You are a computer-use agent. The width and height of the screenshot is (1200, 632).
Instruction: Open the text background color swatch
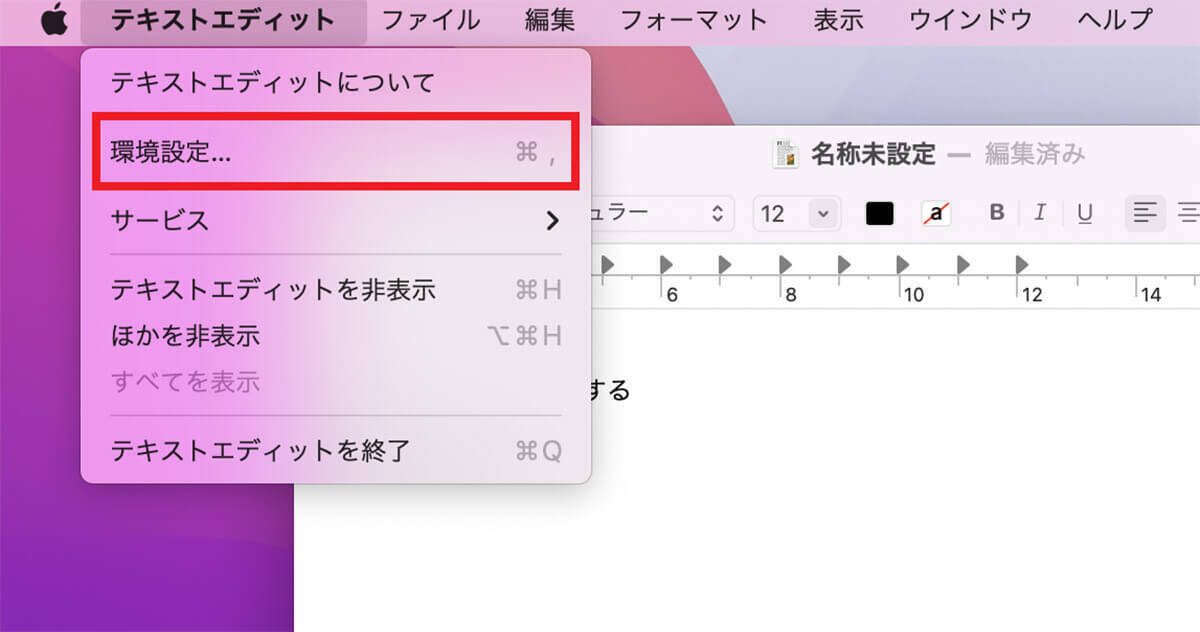coord(936,213)
